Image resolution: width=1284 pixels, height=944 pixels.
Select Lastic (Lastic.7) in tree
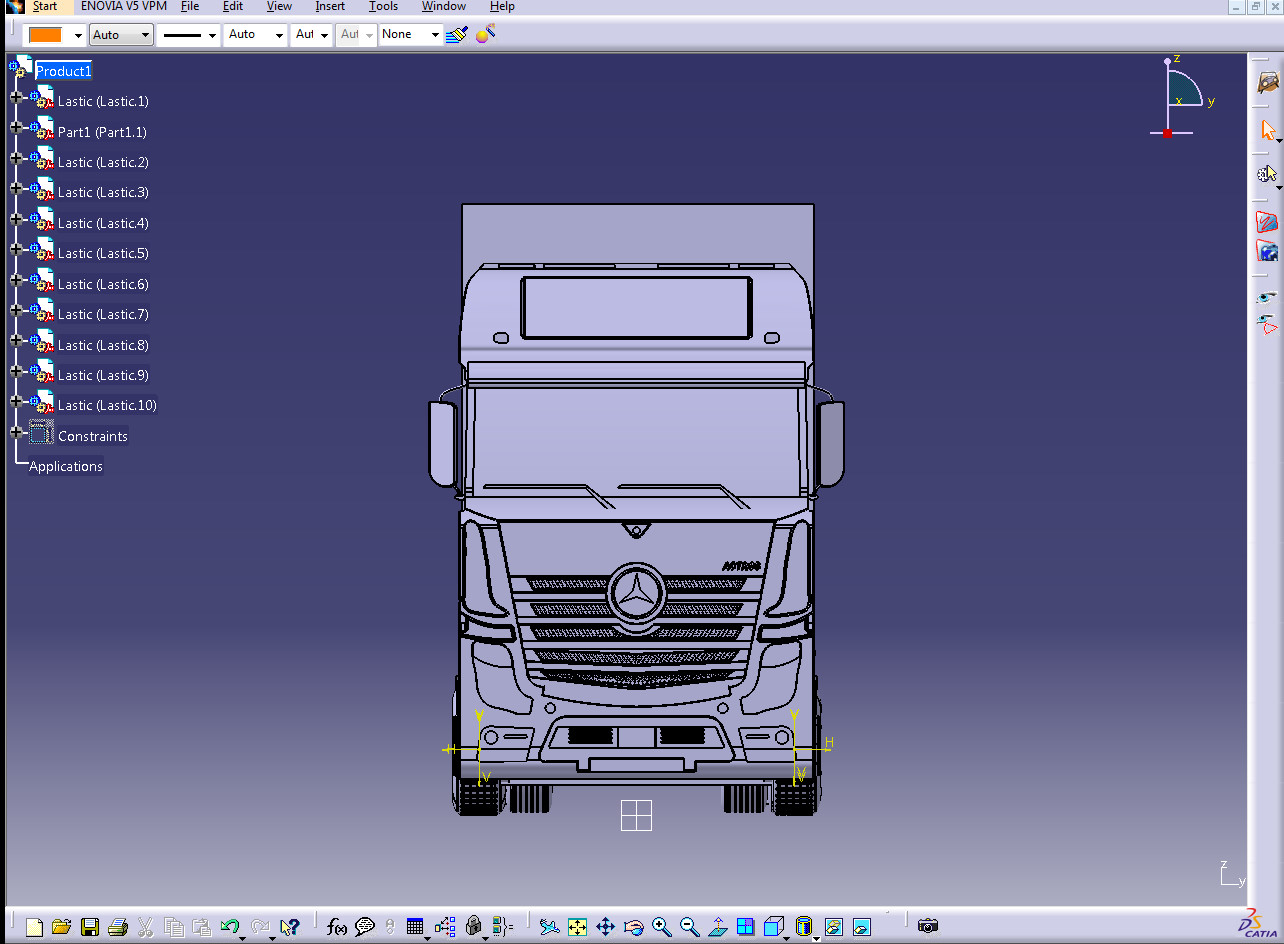[x=103, y=314]
